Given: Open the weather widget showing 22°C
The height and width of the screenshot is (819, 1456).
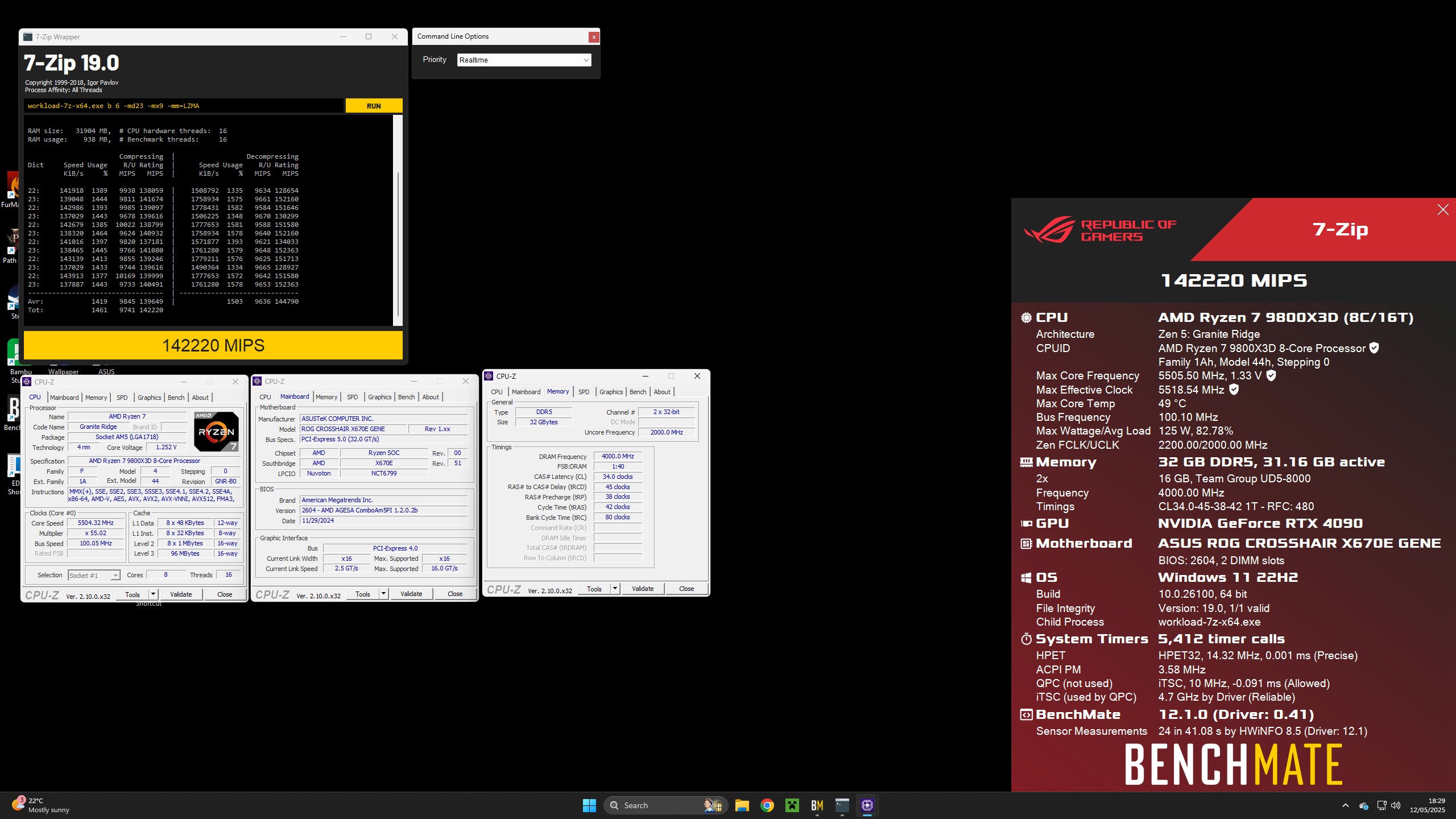Looking at the screenshot, I should point(41,805).
